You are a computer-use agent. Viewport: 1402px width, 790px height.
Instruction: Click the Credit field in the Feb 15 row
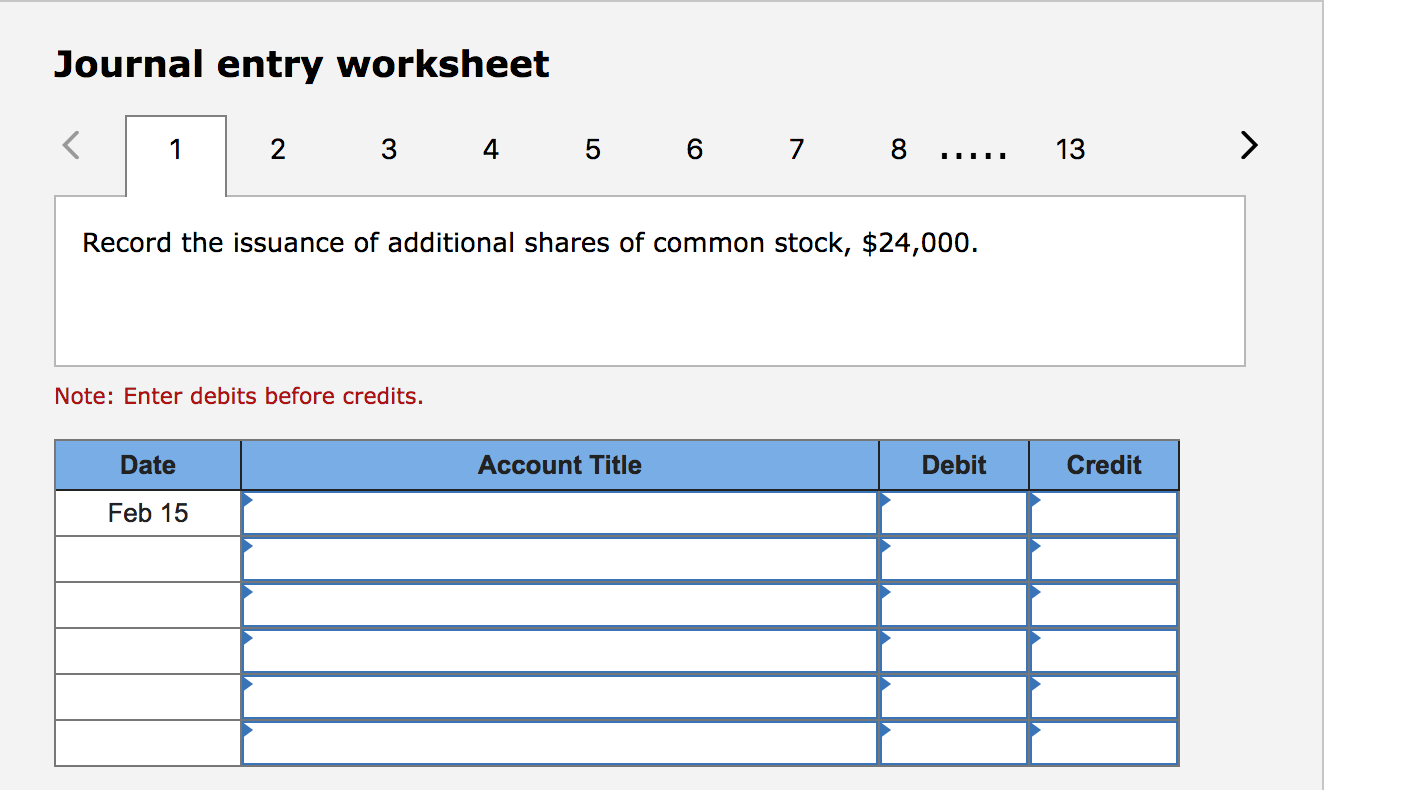pos(1104,513)
